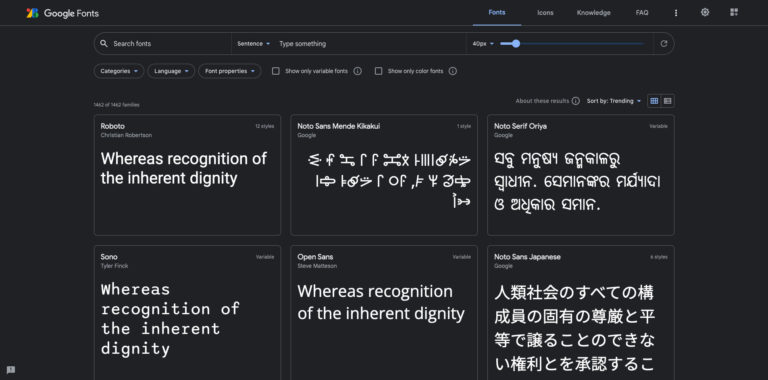This screenshot has height=380, width=768.
Task: Click Christian Robertson author name
Action: tap(126, 135)
